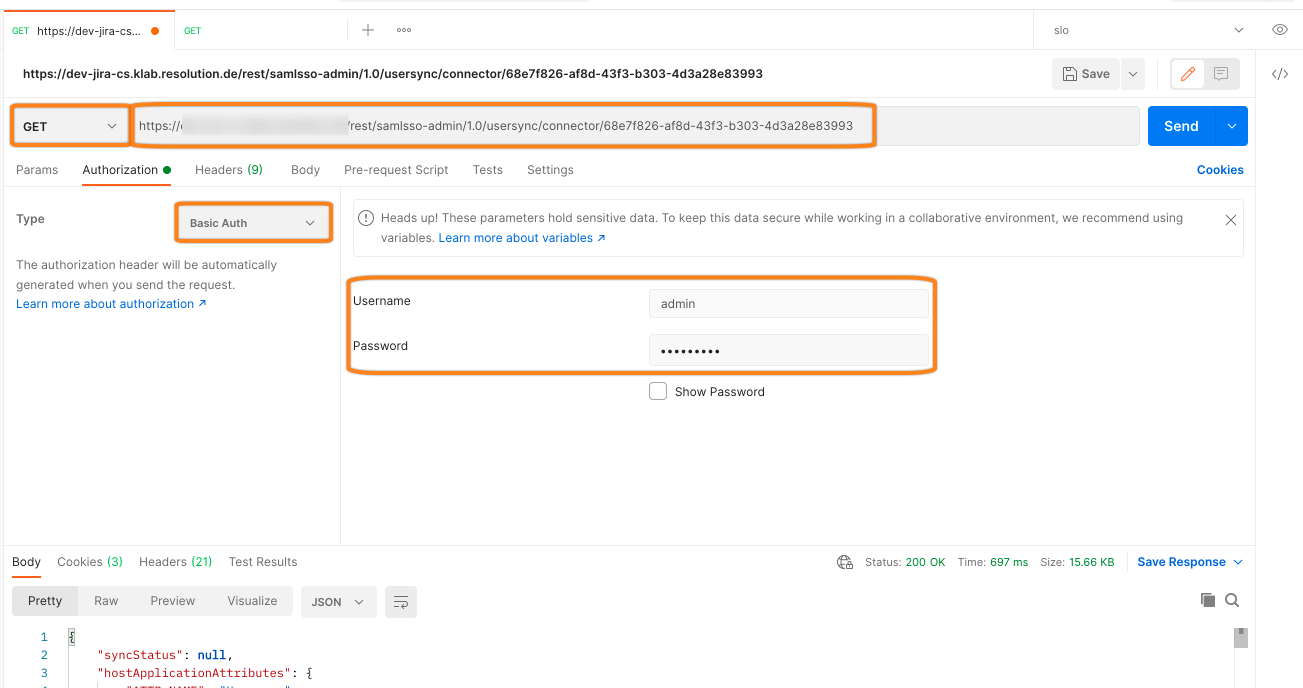1303x688 pixels.
Task: Open the GET method dropdown
Action: pyautogui.click(x=70, y=127)
